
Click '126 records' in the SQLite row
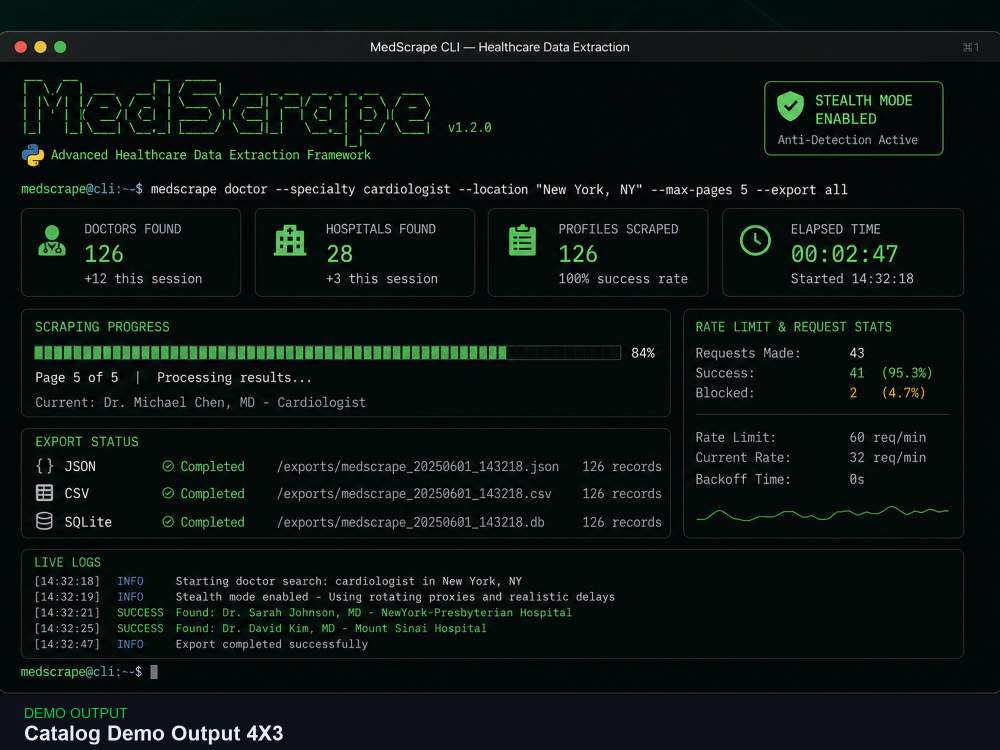click(622, 522)
